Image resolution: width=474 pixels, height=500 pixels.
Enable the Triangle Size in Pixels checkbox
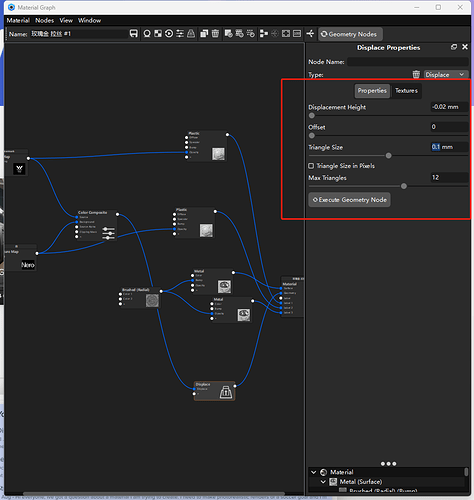pyautogui.click(x=311, y=166)
